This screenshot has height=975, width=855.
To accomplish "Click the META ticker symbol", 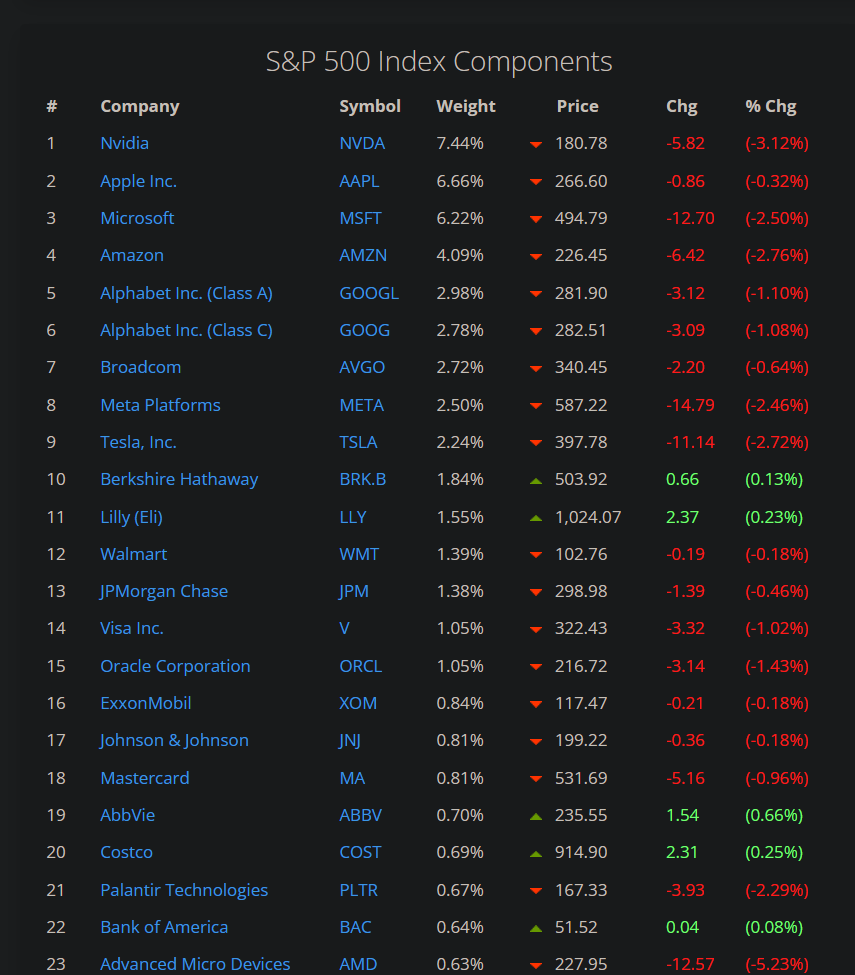I will (x=361, y=405).
